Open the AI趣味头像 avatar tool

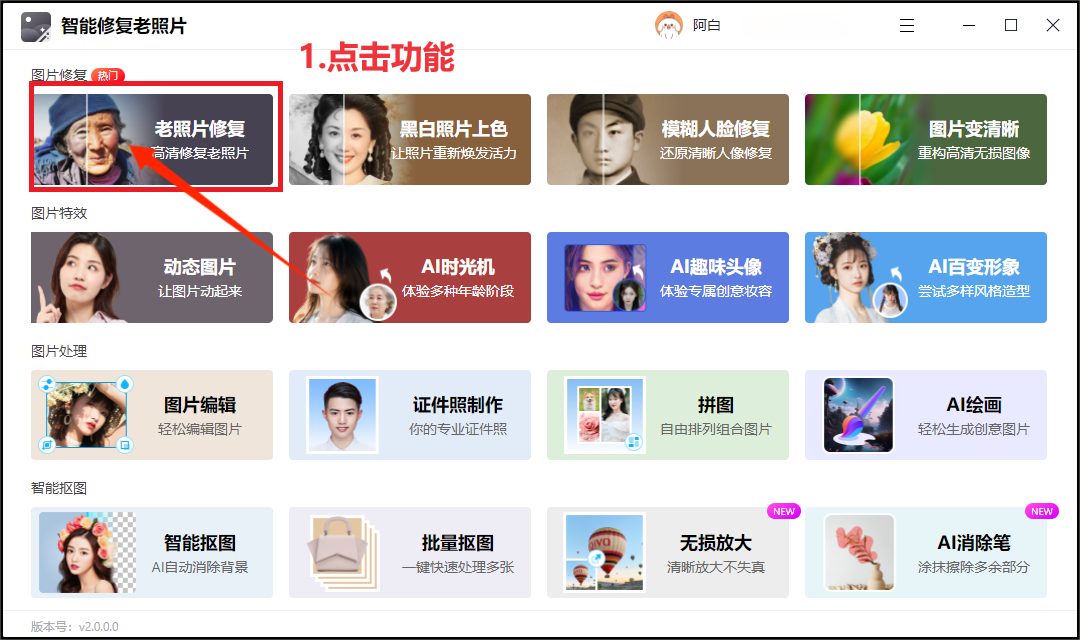tap(667, 278)
